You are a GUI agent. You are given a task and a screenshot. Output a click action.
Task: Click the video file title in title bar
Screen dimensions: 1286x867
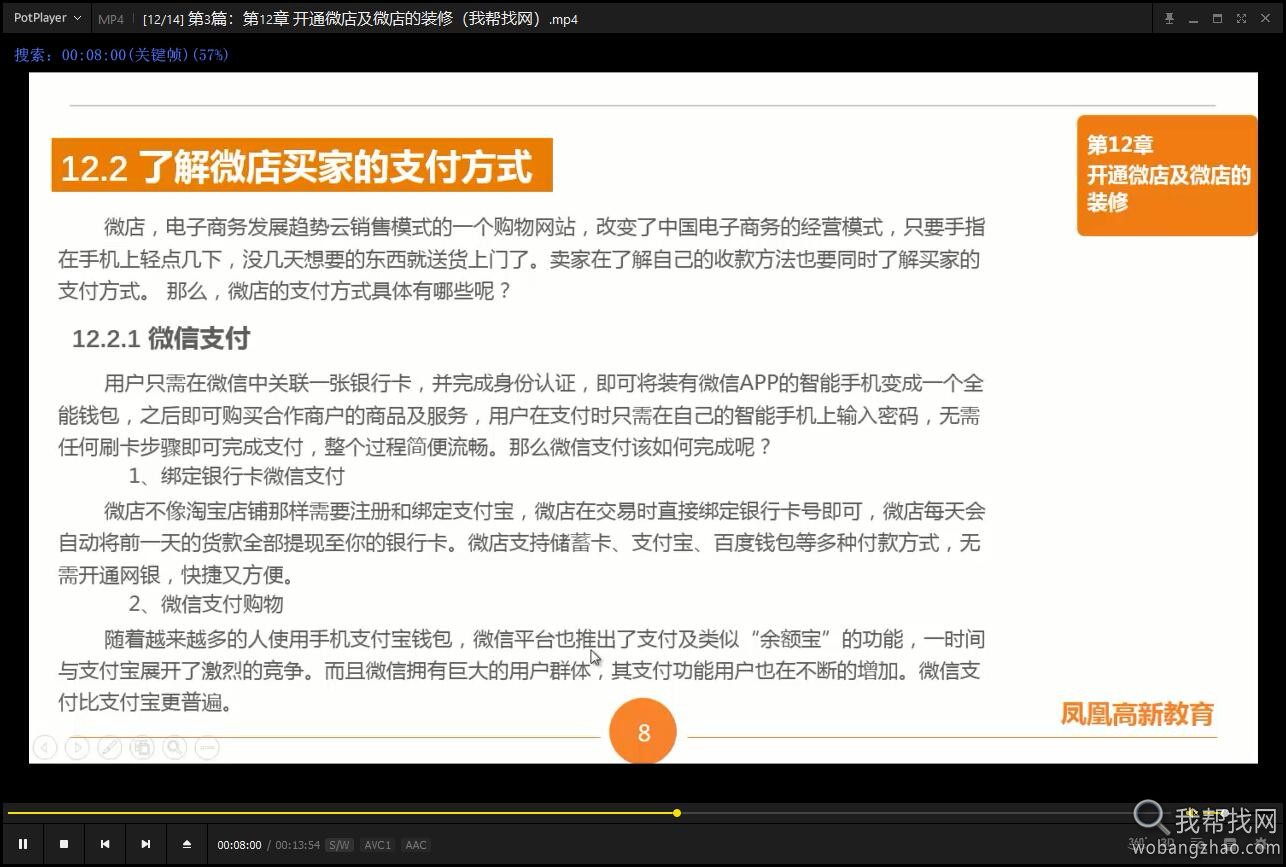click(x=360, y=19)
